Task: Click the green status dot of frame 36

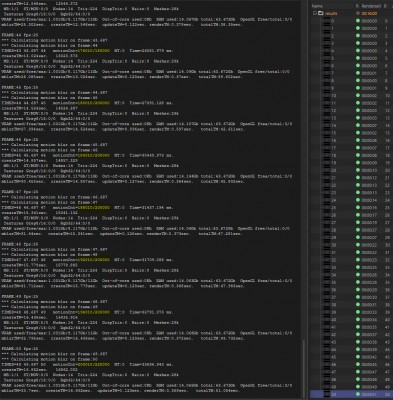Action: [x=358, y=290]
